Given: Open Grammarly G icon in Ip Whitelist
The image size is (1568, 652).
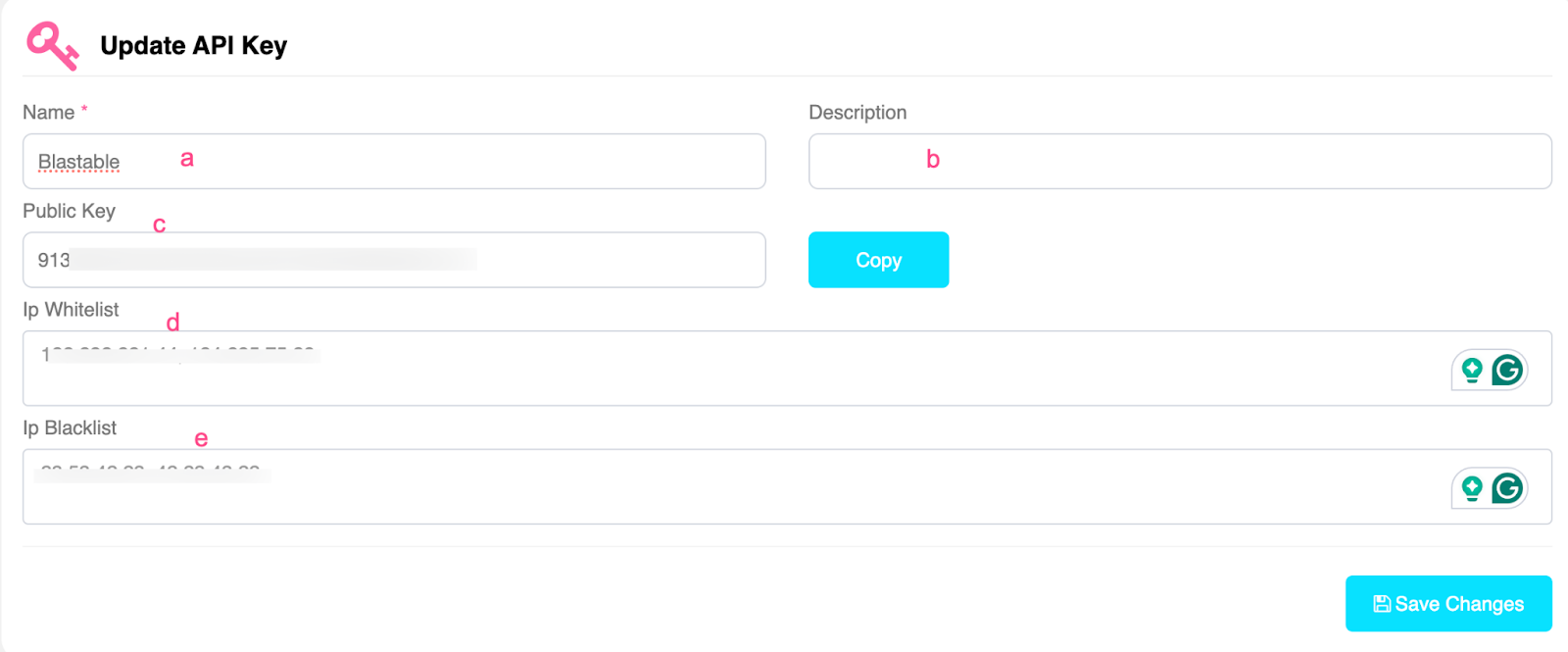Looking at the screenshot, I should (1507, 370).
